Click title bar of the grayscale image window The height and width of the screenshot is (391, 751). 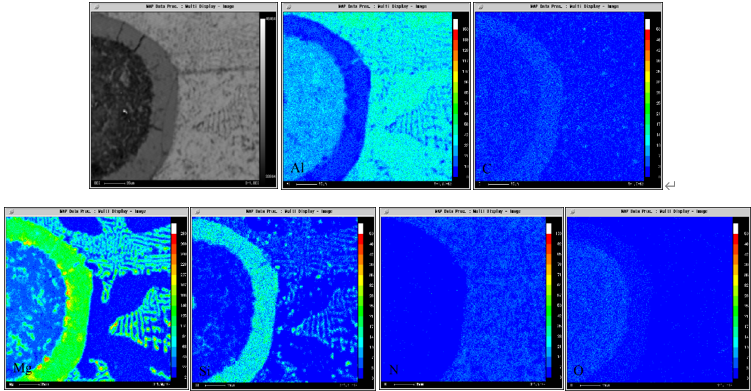[183, 7]
